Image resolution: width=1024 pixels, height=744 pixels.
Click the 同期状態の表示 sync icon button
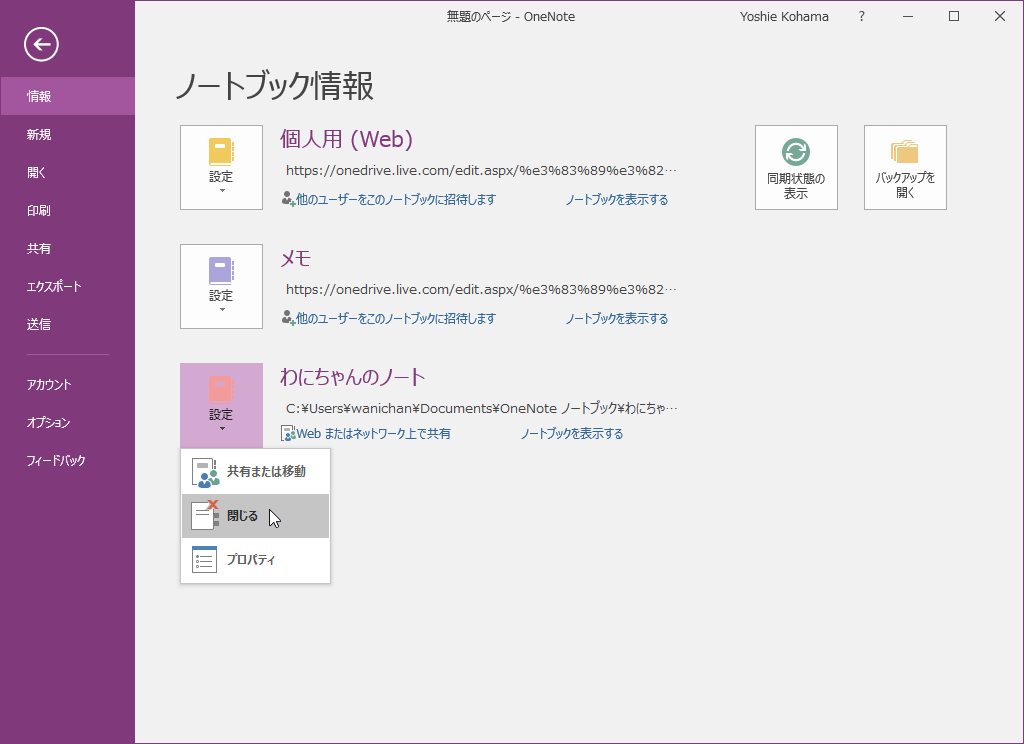pos(796,167)
